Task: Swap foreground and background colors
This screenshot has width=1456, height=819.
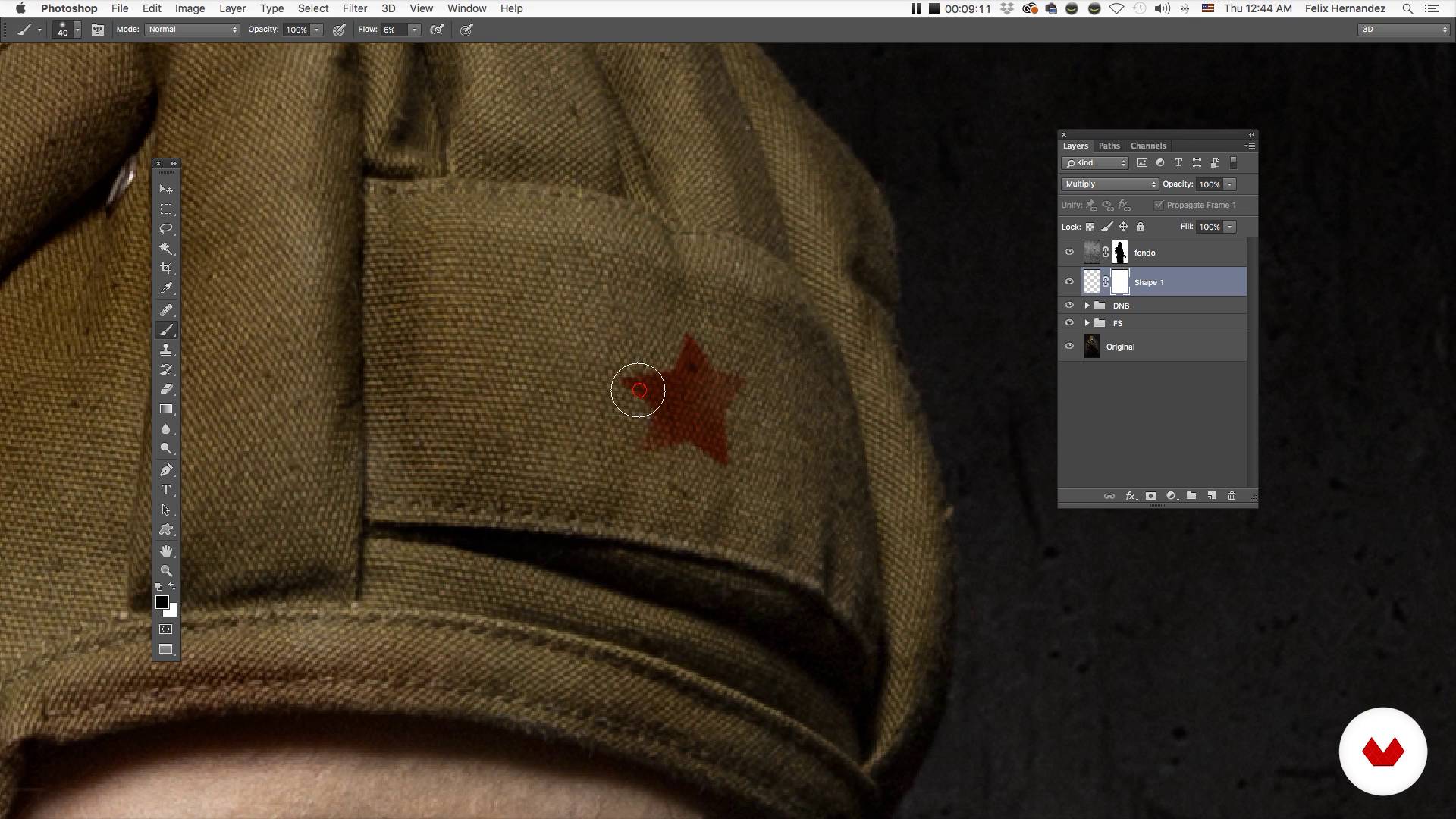Action: tap(173, 587)
